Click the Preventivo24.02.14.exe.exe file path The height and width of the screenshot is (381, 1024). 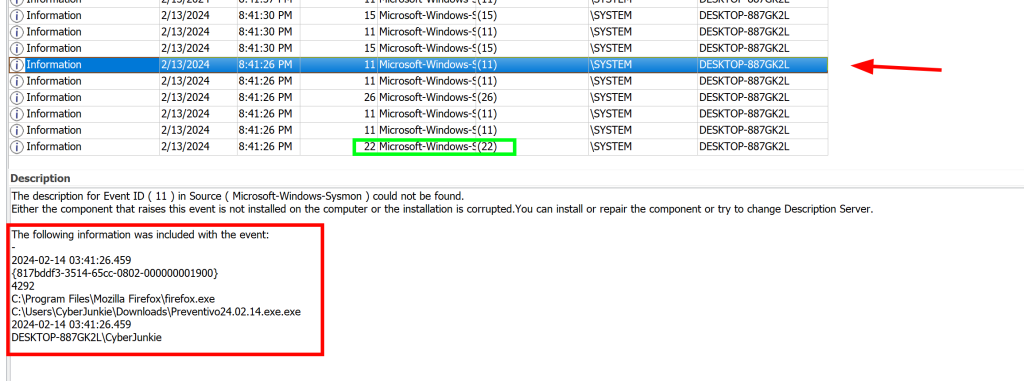coord(156,312)
